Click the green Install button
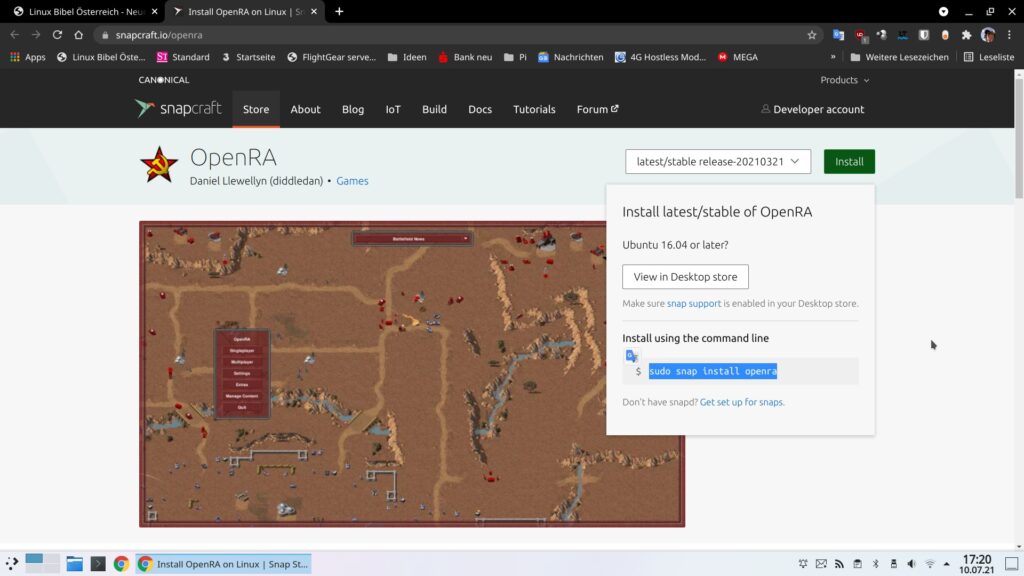The image size is (1024, 576). tap(849, 161)
